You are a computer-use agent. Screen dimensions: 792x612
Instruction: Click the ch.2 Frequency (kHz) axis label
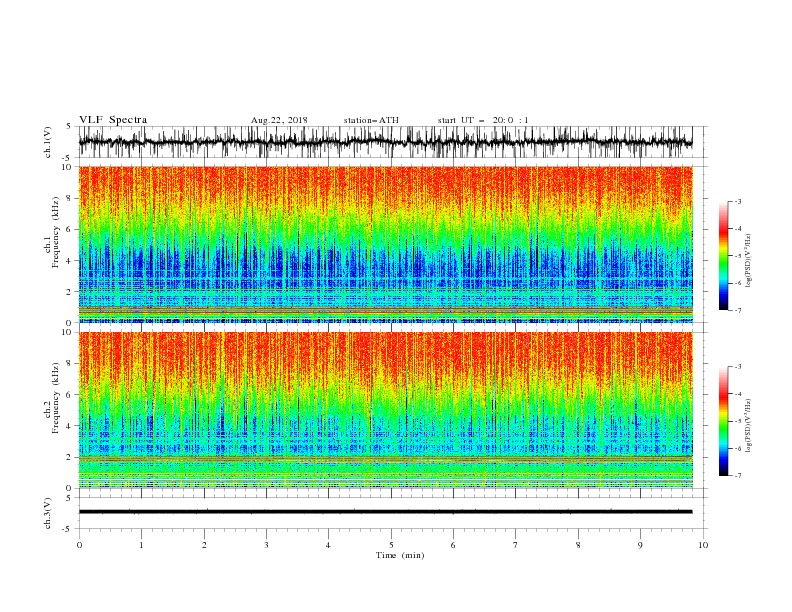(x=52, y=398)
